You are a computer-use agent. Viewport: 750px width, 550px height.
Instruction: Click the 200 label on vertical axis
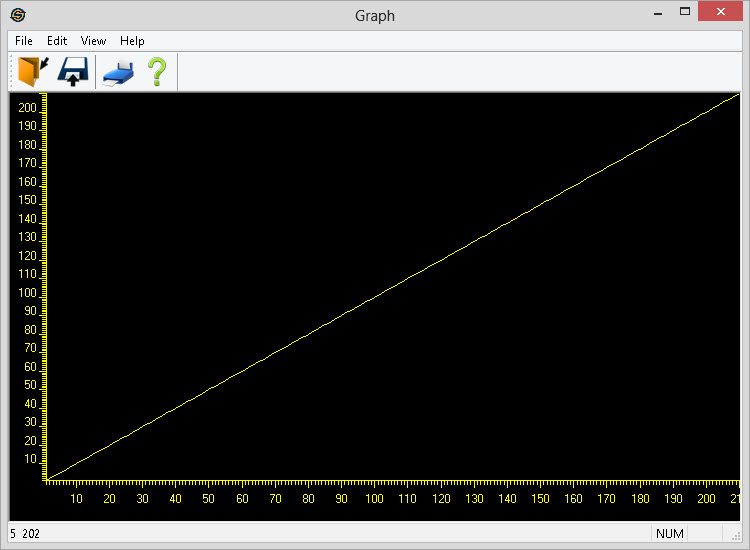[x=27, y=108]
